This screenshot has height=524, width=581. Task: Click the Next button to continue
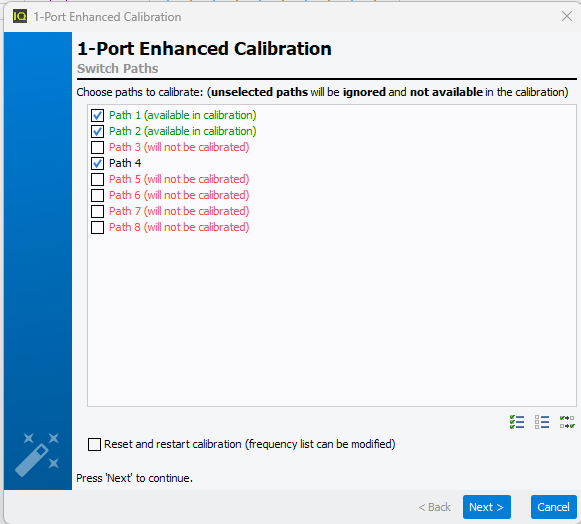coord(487,507)
